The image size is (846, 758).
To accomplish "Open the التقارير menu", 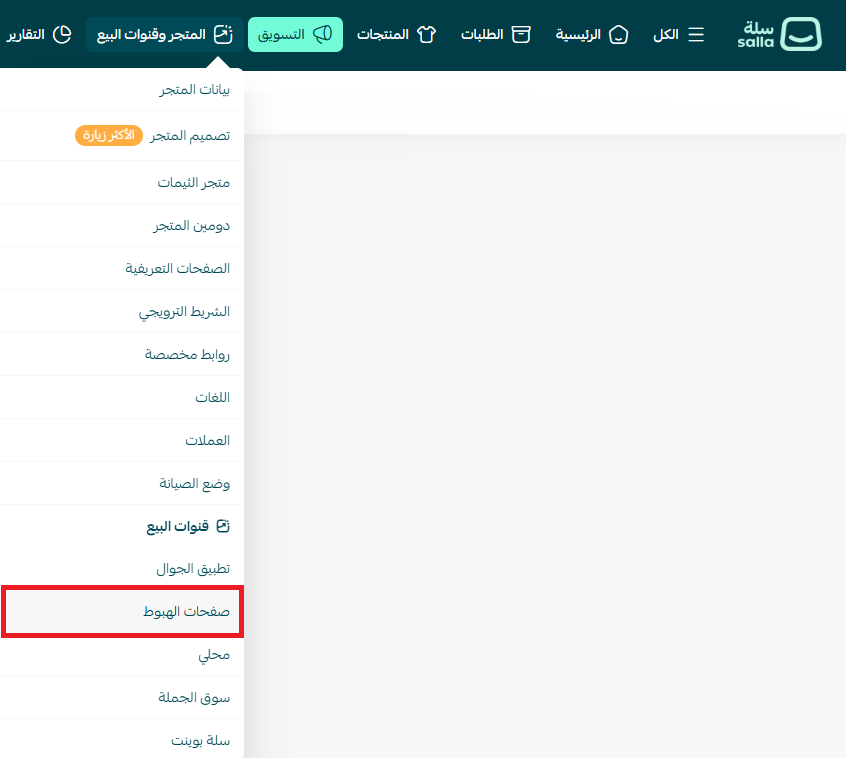I will 39,35.
